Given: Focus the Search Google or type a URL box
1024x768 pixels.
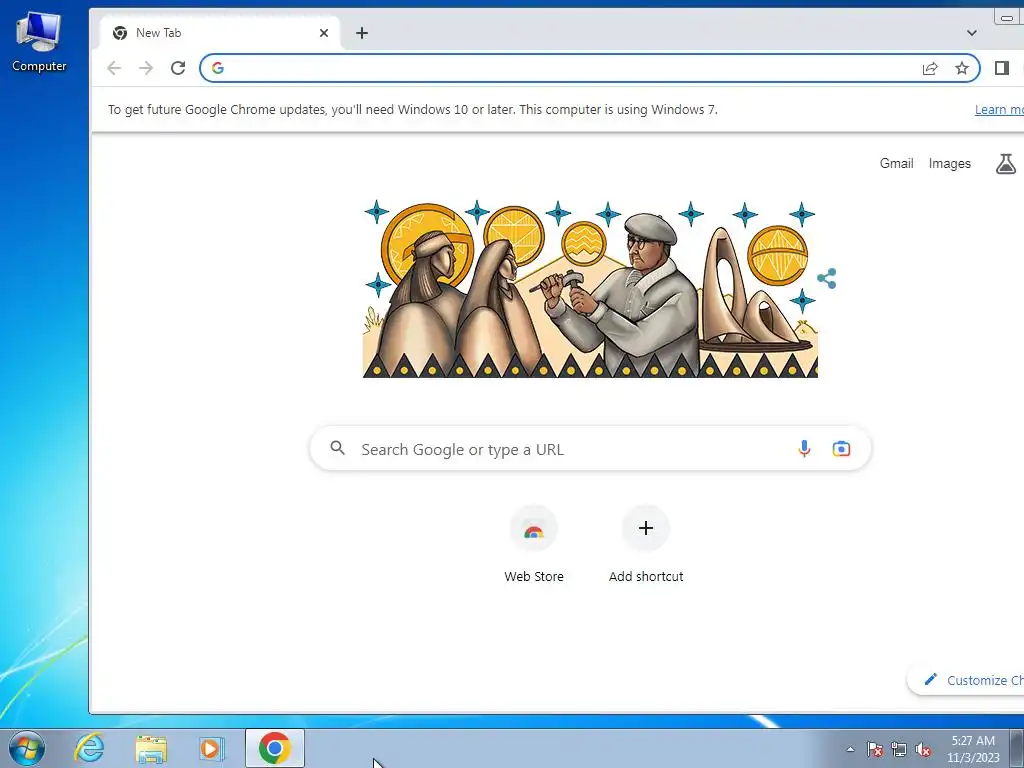Looking at the screenshot, I should coord(590,449).
